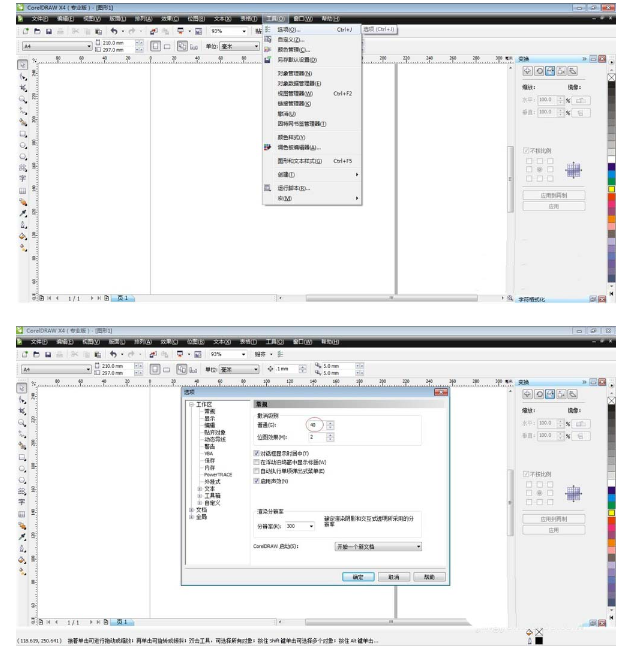This screenshot has width=634, height=658.
Task: Open CorelDRAW 启动 dropdown showing 开始一个新文档
Action: point(378,547)
